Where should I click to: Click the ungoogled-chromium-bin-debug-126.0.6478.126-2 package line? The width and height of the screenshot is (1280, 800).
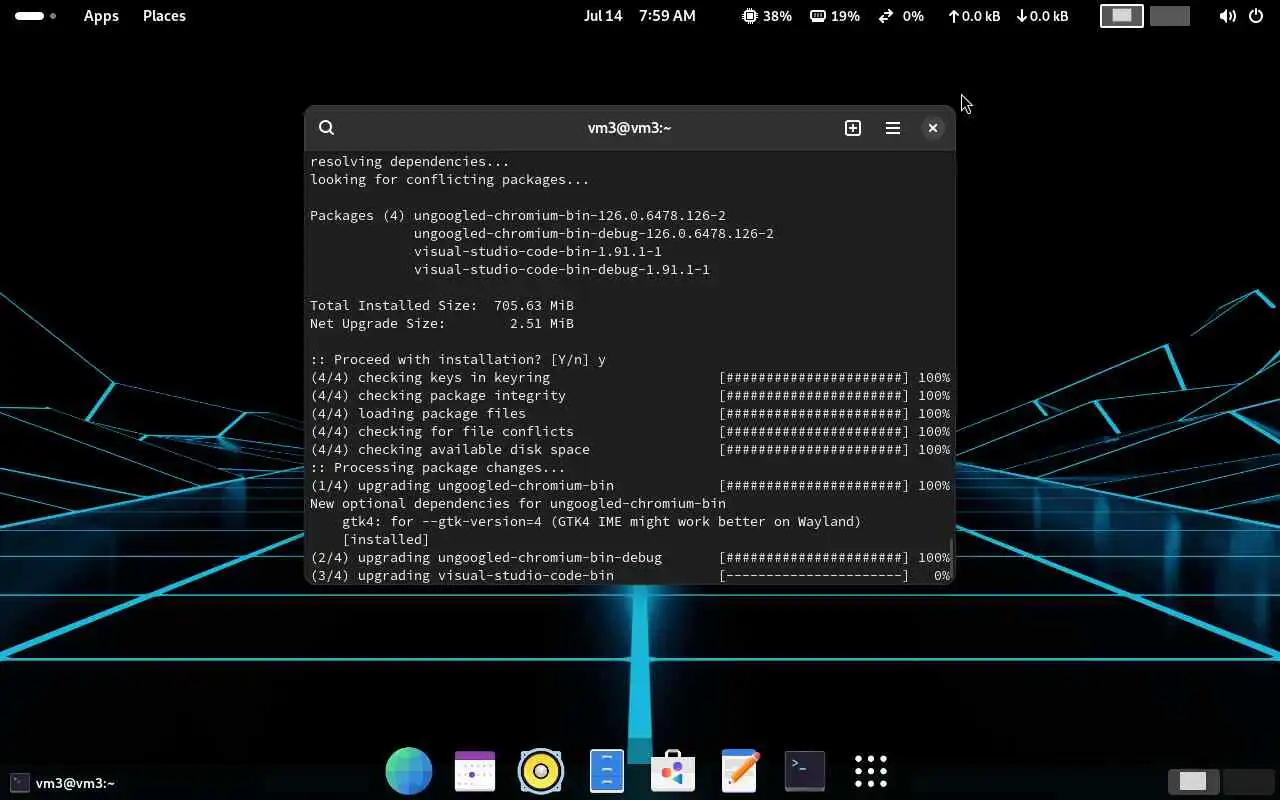594,234
